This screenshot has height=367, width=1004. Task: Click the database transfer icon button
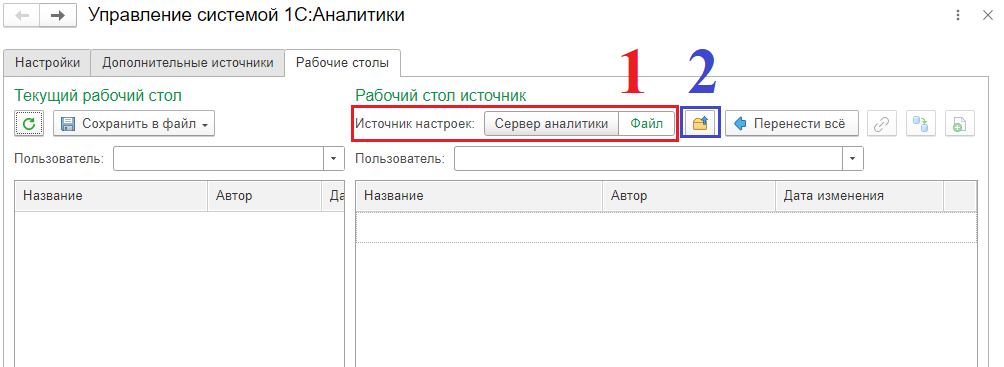pyautogui.click(x=921, y=124)
